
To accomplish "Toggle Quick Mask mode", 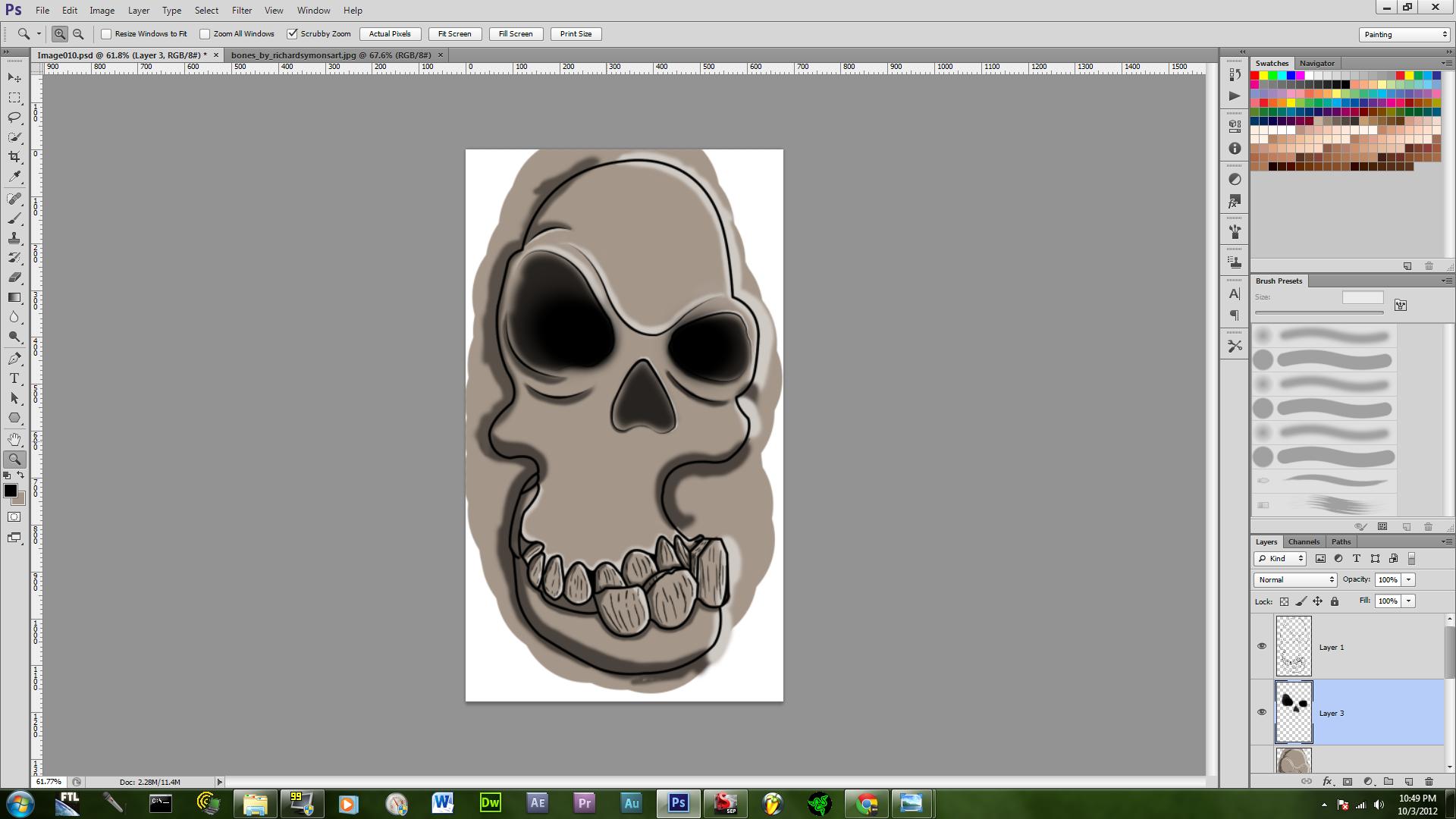I will point(14,517).
